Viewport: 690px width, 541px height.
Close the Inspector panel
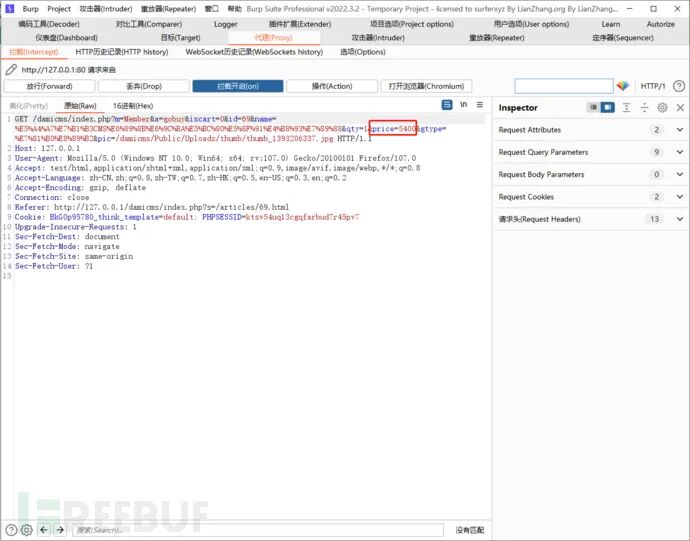click(x=680, y=107)
